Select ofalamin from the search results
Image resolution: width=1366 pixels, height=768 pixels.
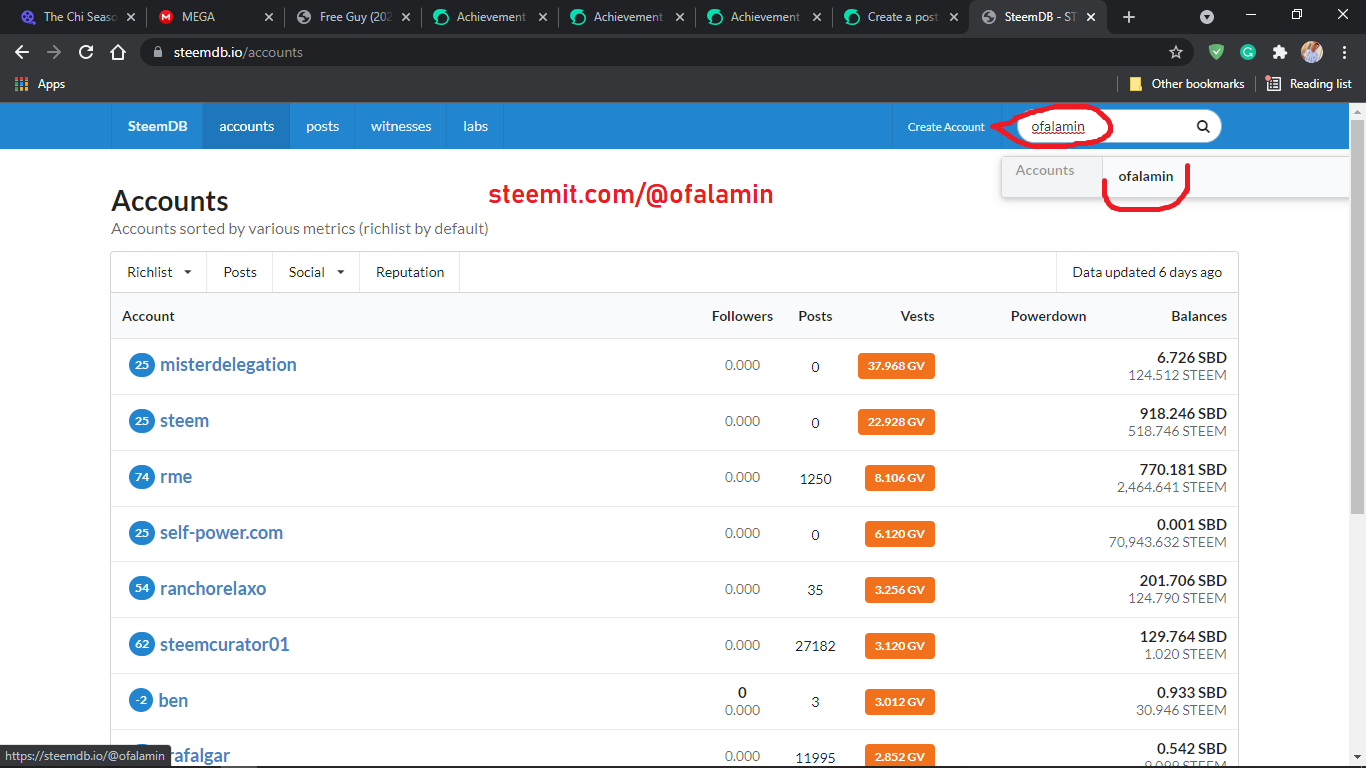click(x=1146, y=177)
